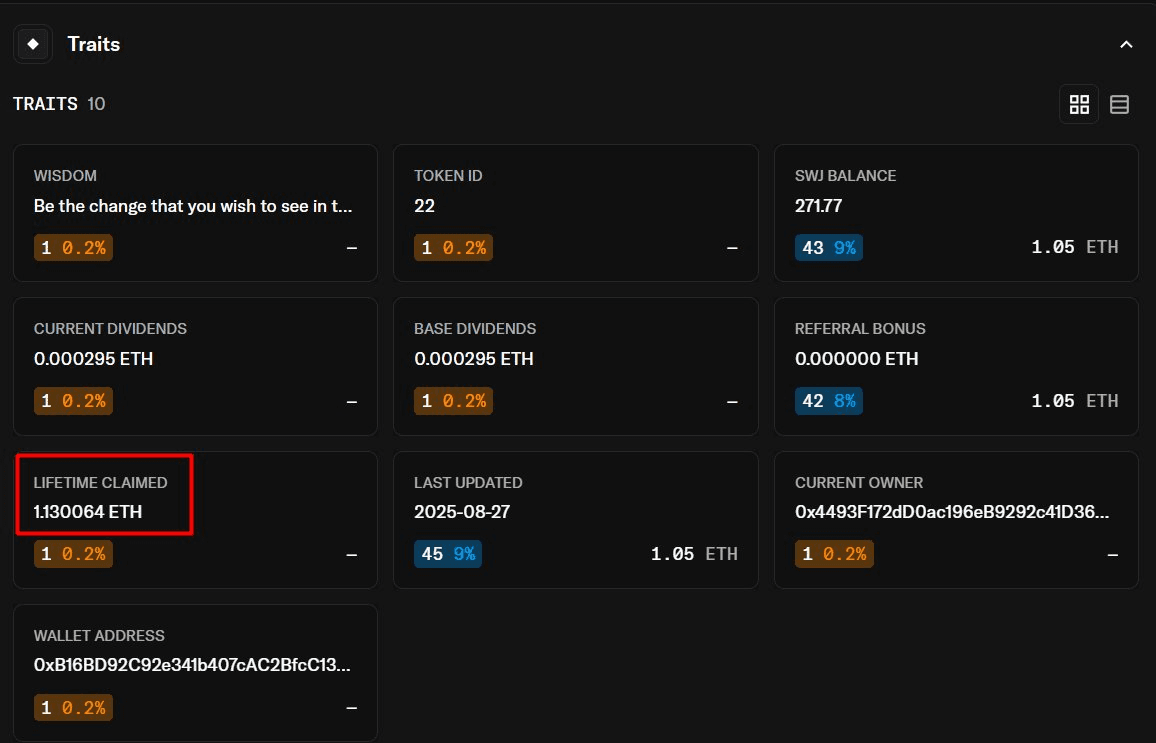The width and height of the screenshot is (1156, 743).
Task: Switch to grid view layout
Action: pyautogui.click(x=1079, y=104)
